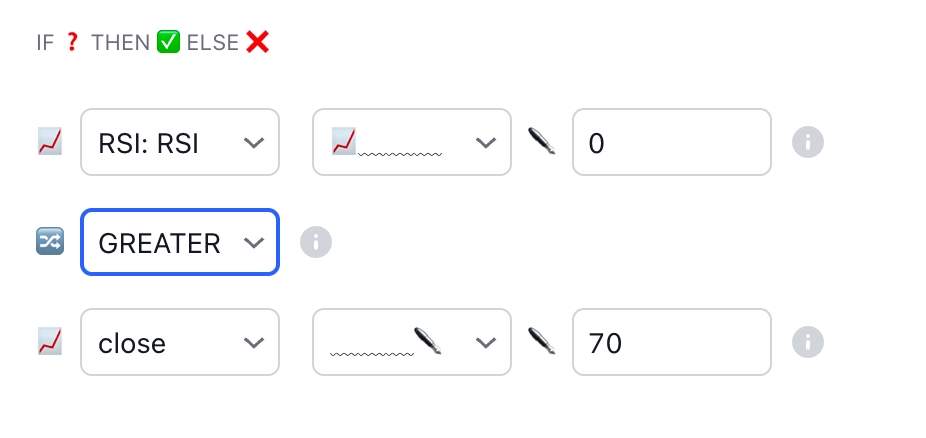Show info next to GREATER dropdown
Viewport: 926px width, 438px height.
click(316, 242)
